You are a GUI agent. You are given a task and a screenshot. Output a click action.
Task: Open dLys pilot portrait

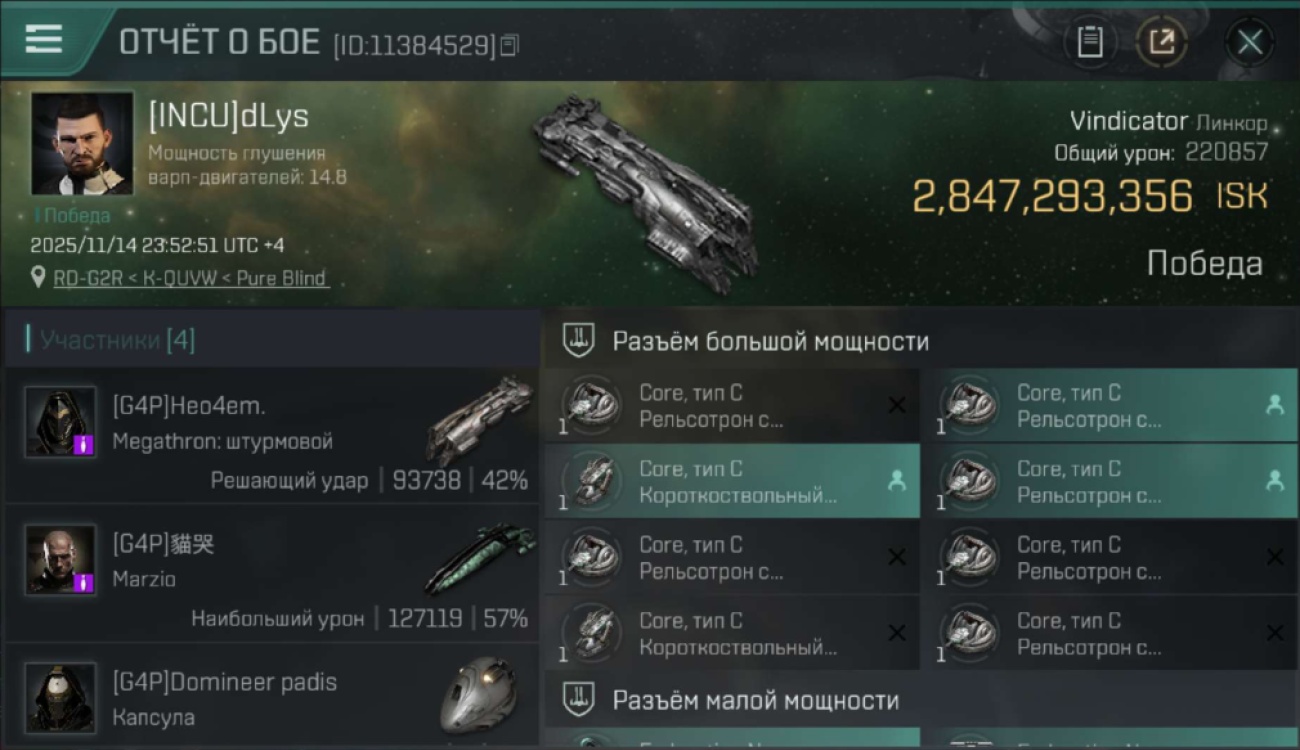pyautogui.click(x=82, y=143)
